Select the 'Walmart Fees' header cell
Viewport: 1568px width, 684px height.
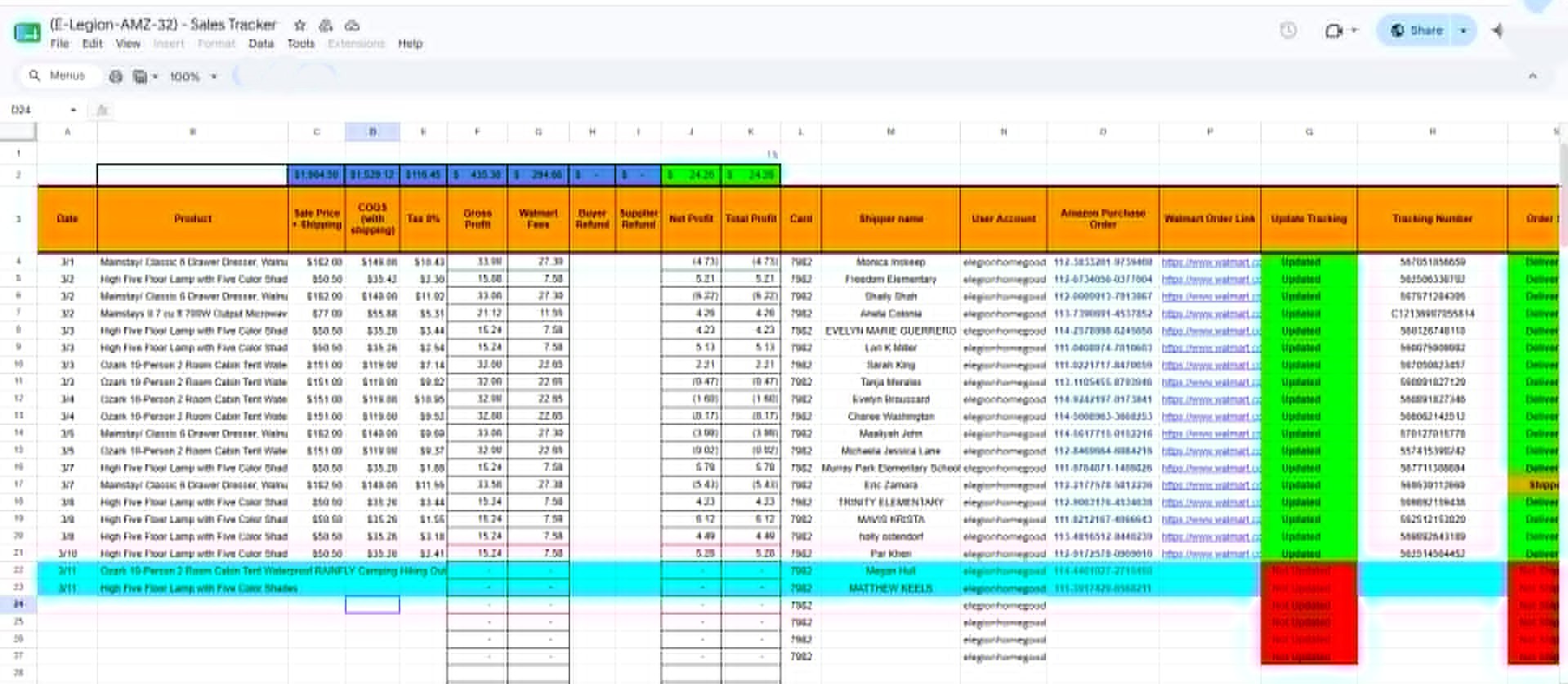(538, 219)
